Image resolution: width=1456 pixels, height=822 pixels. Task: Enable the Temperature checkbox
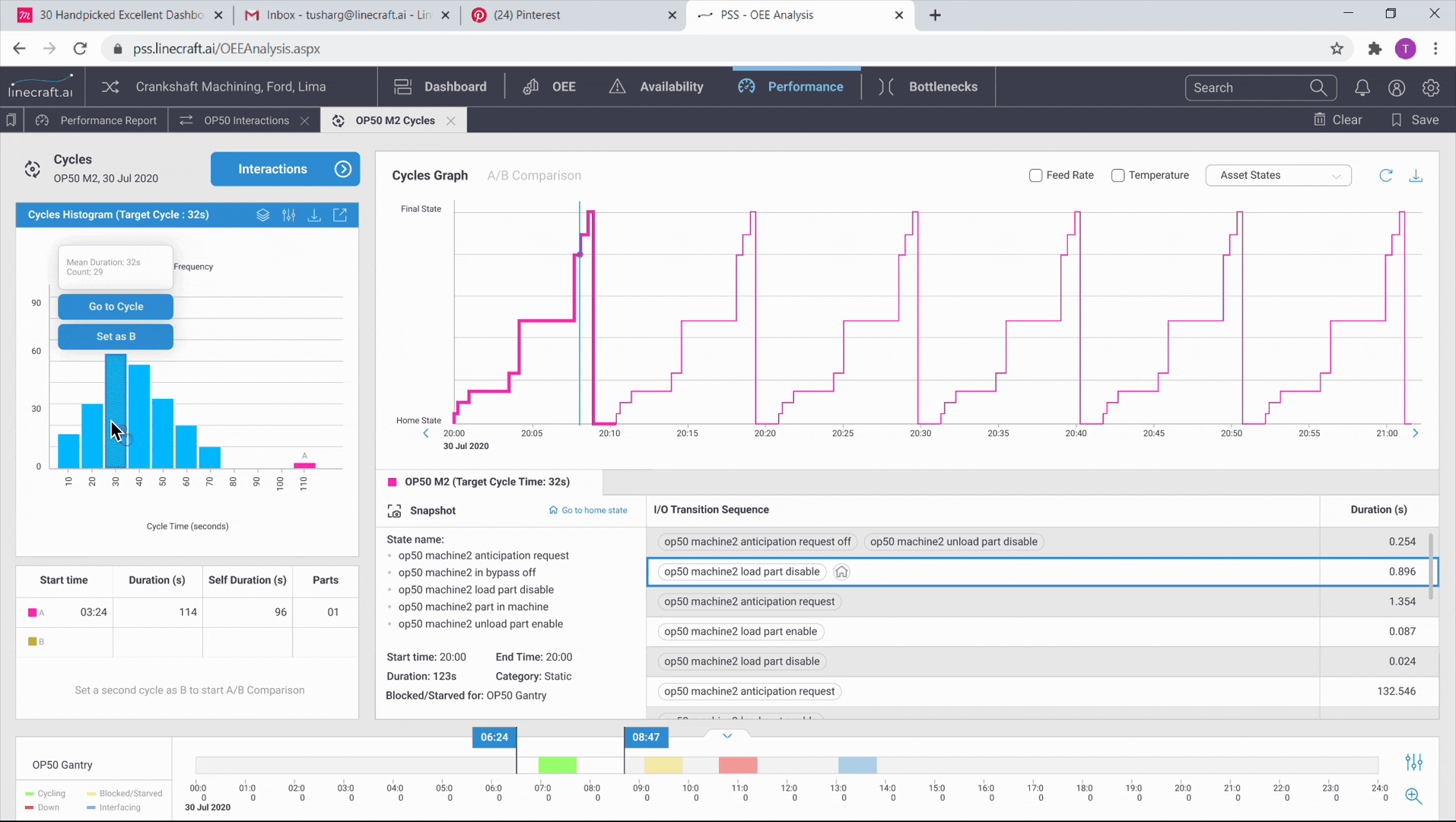[1117, 175]
